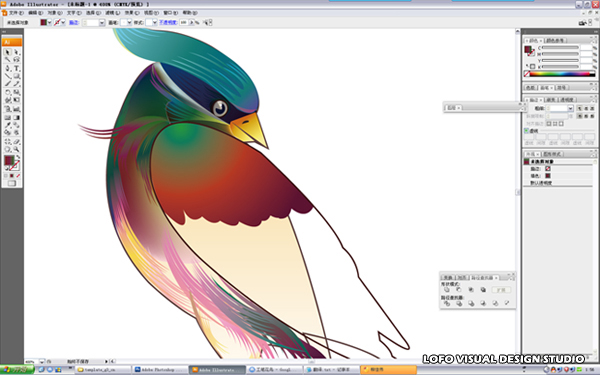Select the Rotate tool
The image size is (600, 375).
click(x=7, y=92)
